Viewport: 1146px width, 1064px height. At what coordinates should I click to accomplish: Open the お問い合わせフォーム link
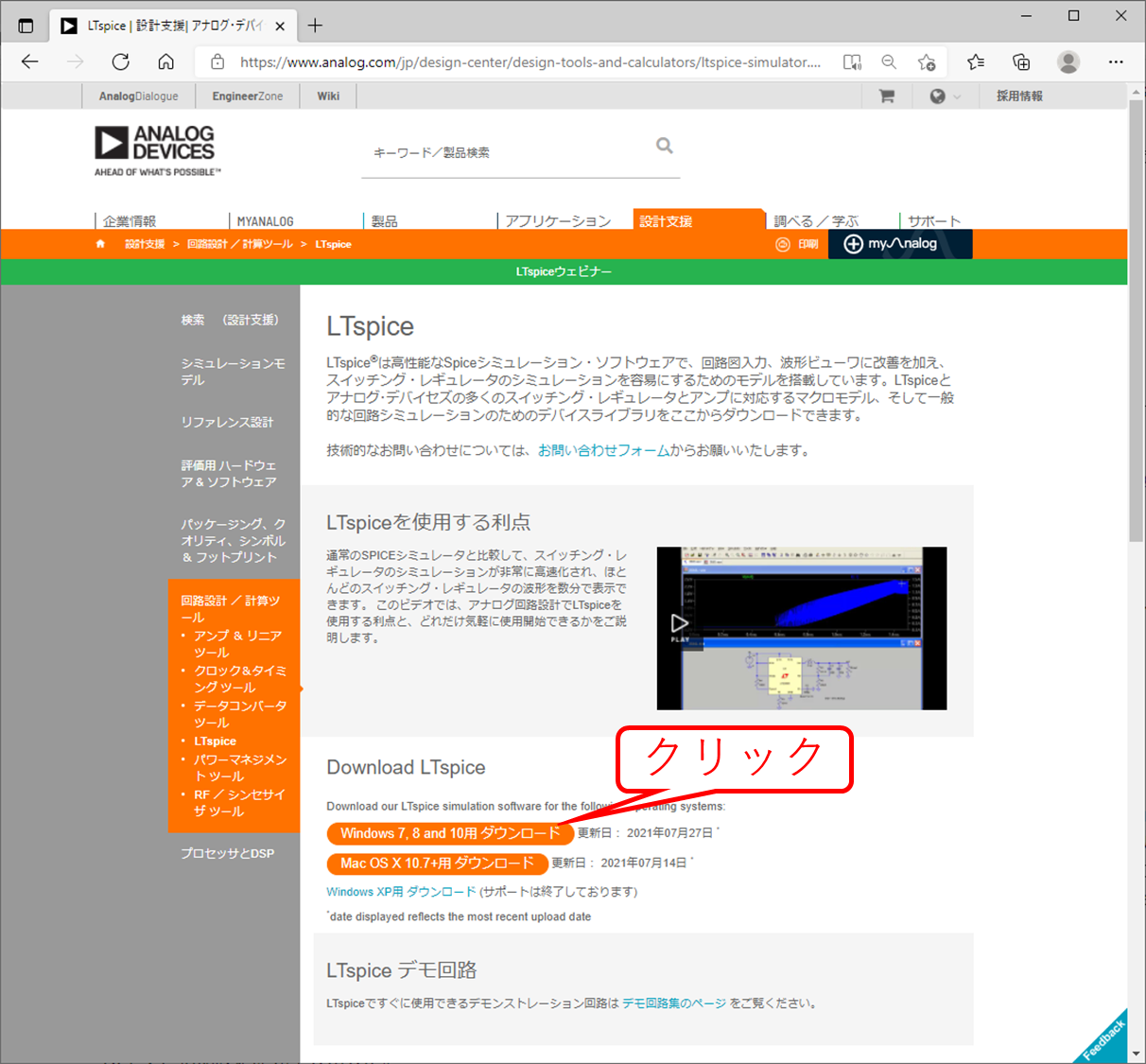click(603, 450)
